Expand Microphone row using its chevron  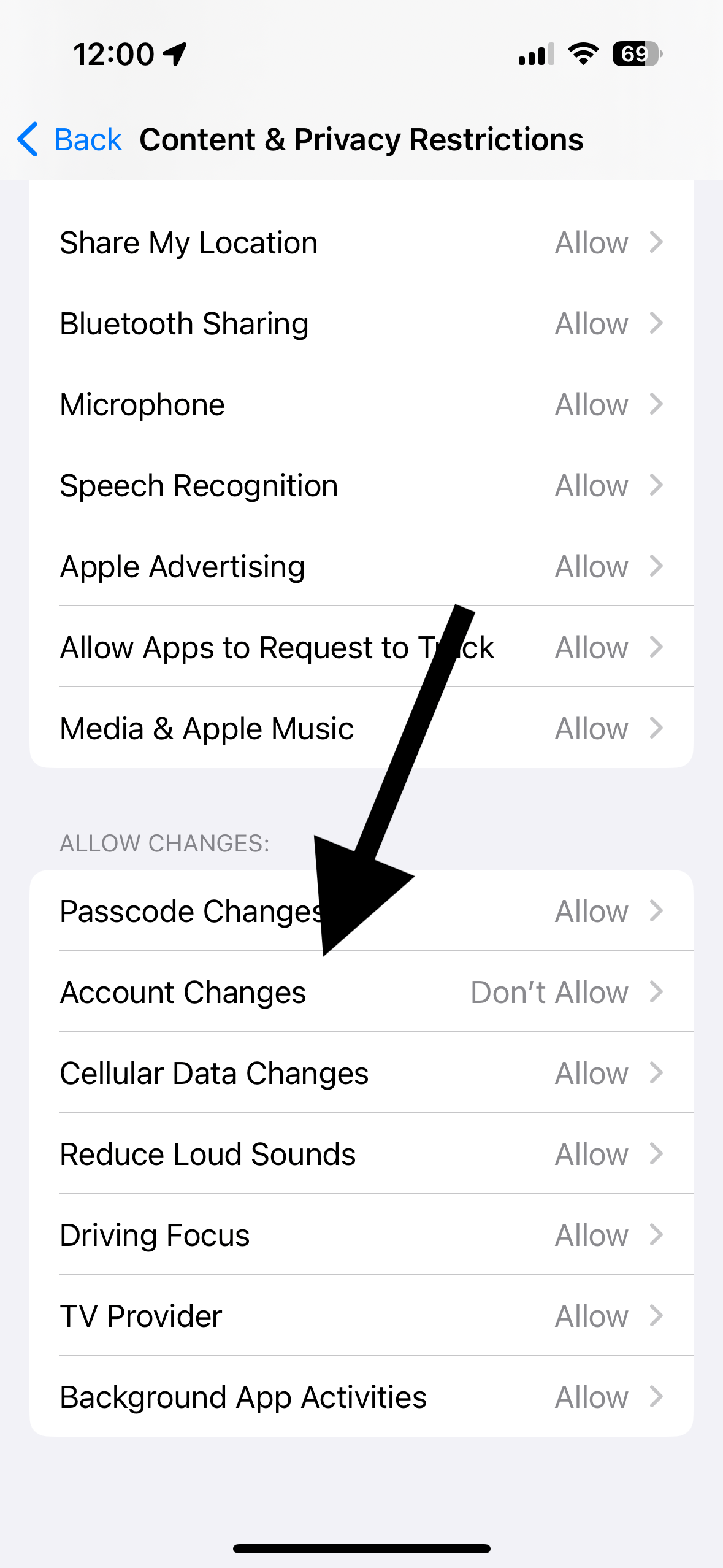click(656, 404)
